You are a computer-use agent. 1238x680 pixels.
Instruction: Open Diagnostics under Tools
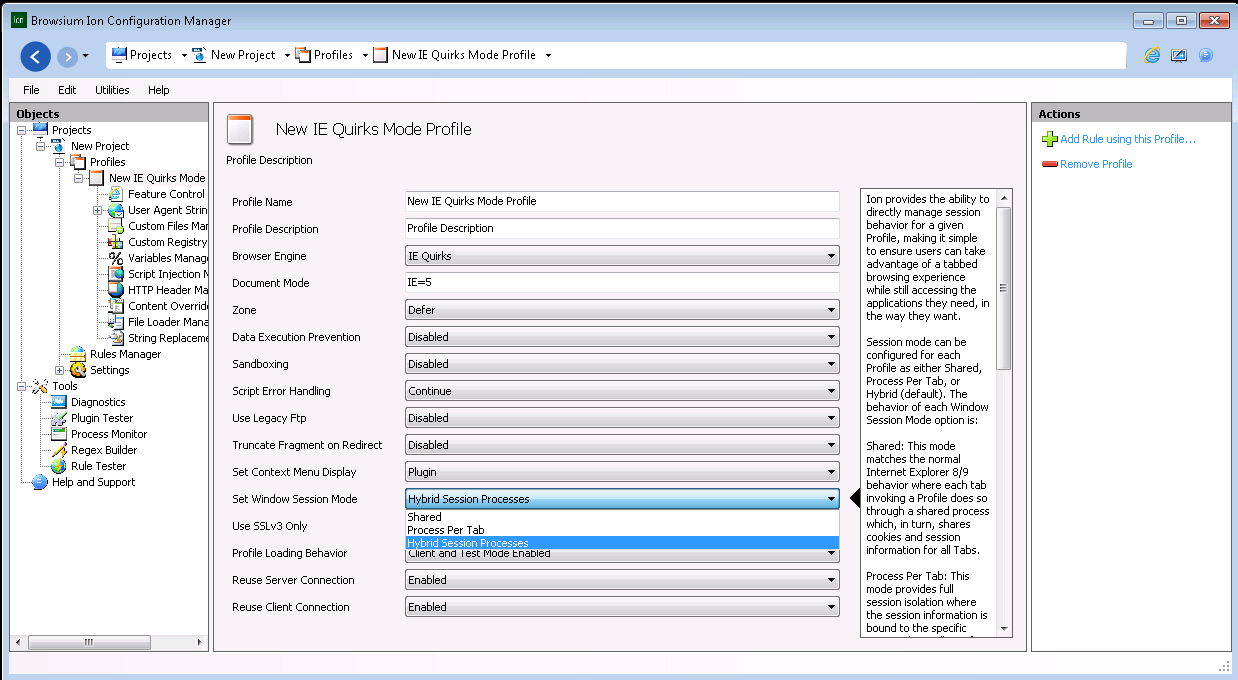98,402
